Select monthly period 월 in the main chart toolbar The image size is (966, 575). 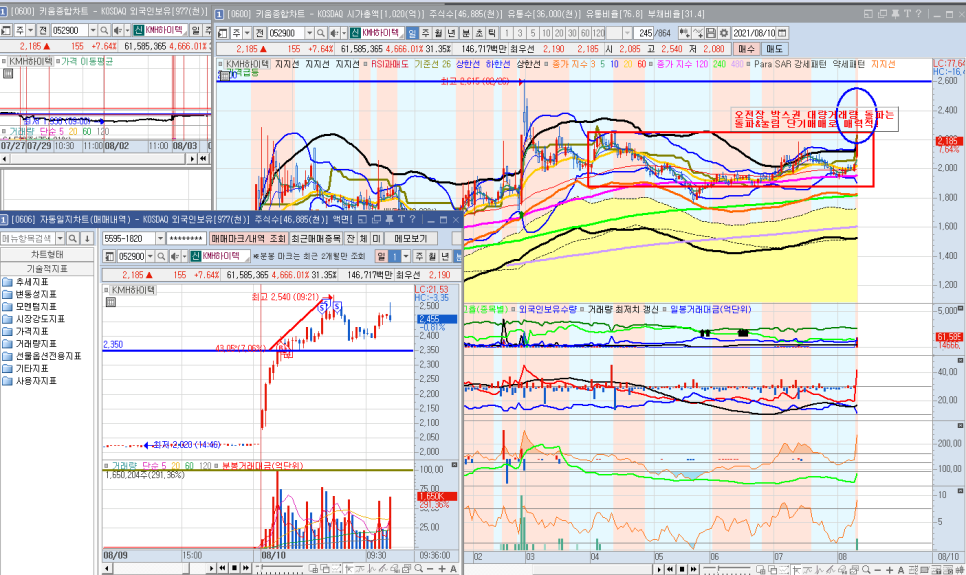click(x=438, y=33)
